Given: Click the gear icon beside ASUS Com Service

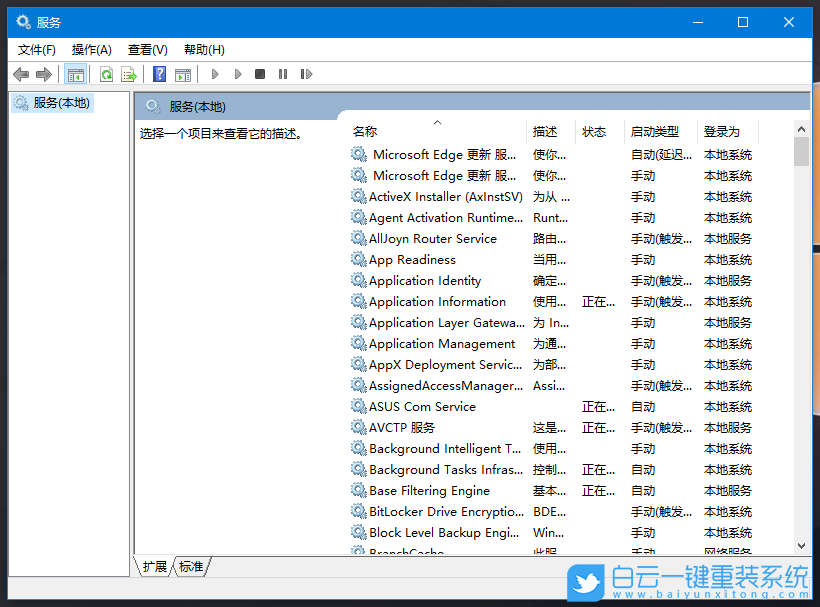Looking at the screenshot, I should coord(359,406).
